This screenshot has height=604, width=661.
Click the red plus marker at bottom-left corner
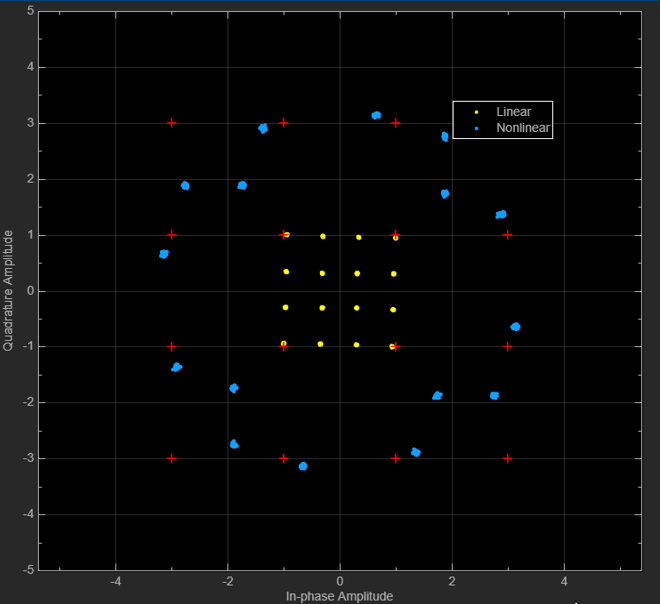point(172,458)
